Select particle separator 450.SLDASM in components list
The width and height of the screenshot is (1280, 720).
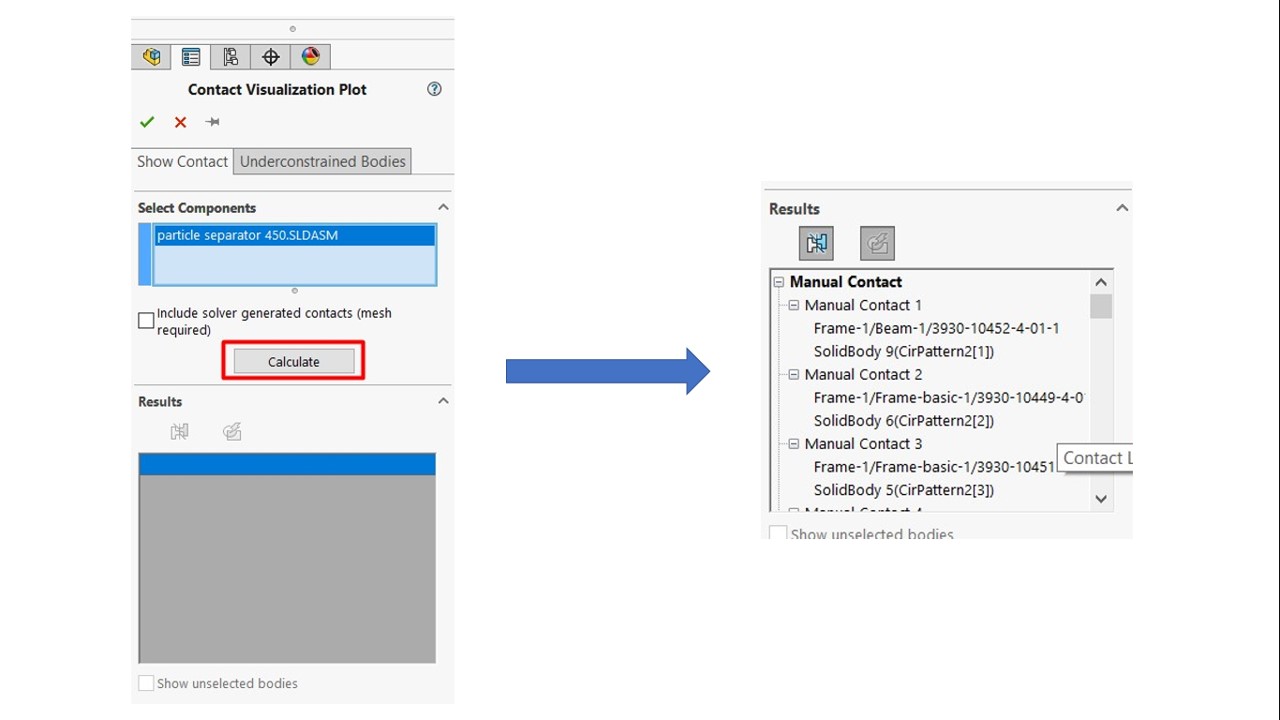[294, 236]
